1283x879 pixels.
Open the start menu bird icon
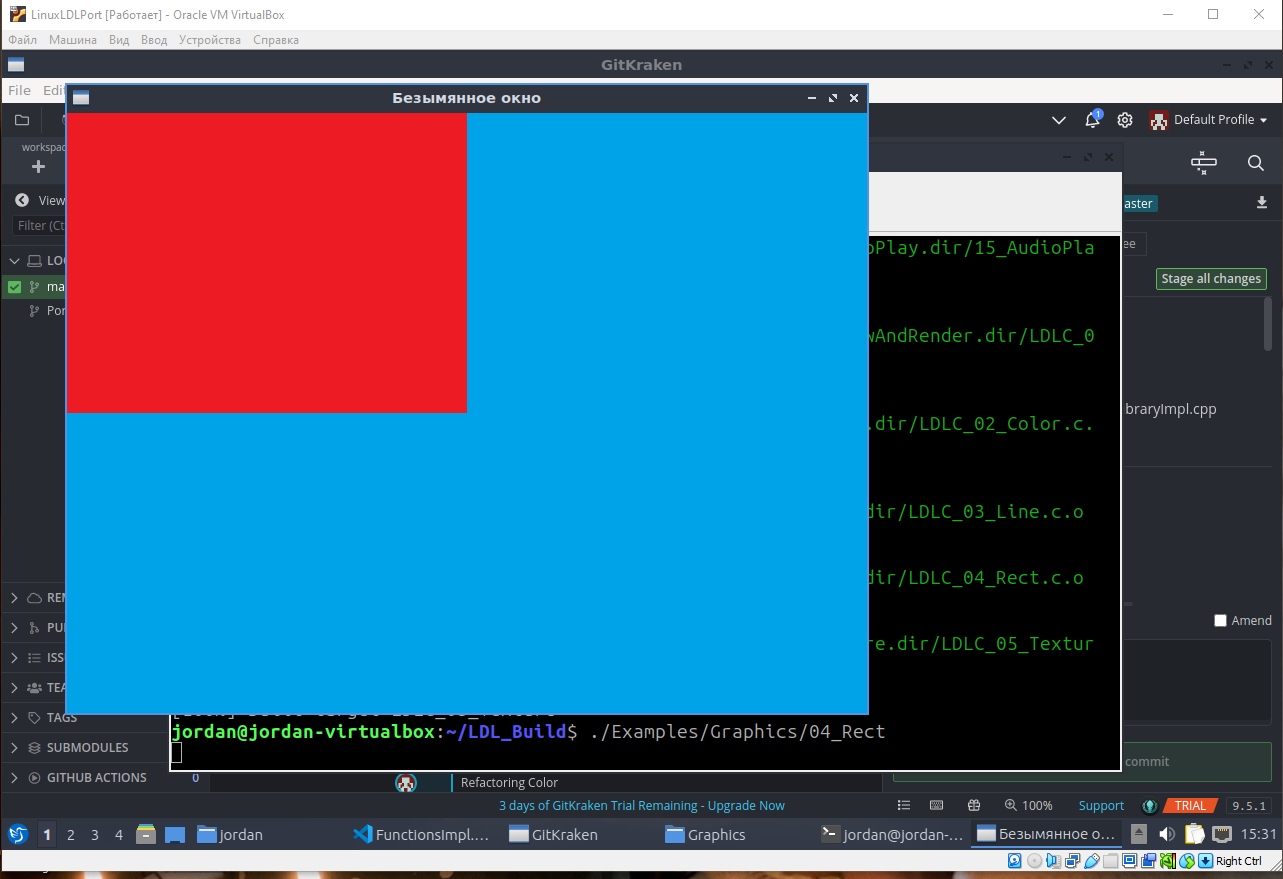click(x=18, y=834)
